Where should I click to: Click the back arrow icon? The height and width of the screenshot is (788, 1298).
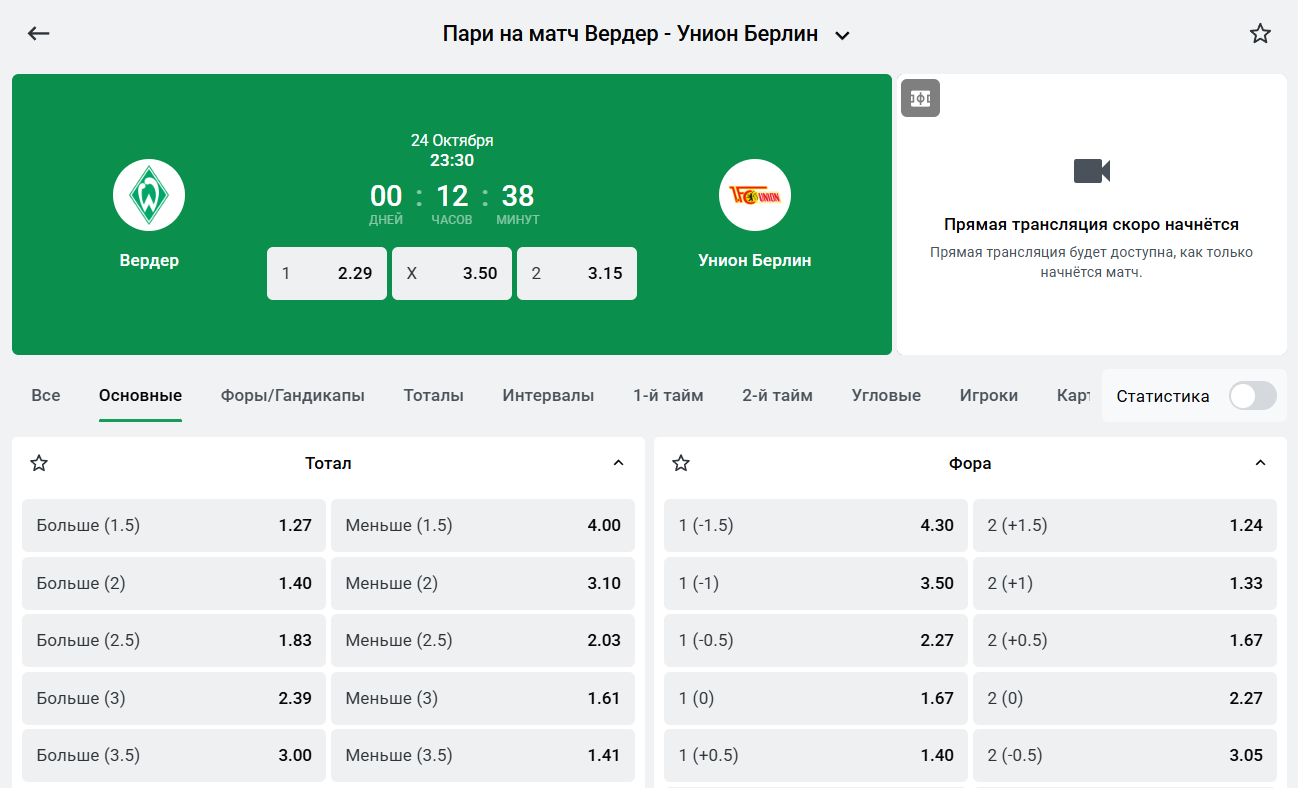pyautogui.click(x=38, y=34)
